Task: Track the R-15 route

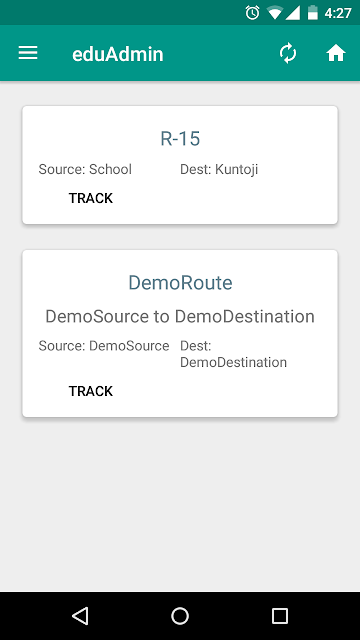Action: (91, 198)
